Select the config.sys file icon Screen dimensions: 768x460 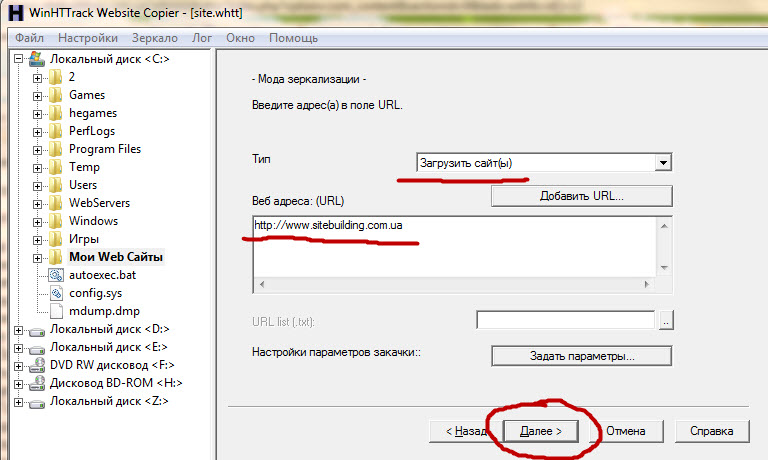click(56, 293)
